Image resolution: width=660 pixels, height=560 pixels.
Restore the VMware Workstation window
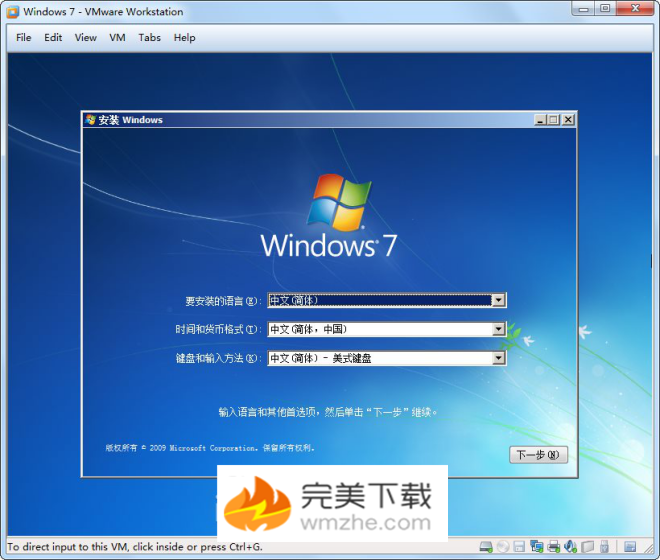click(605, 8)
